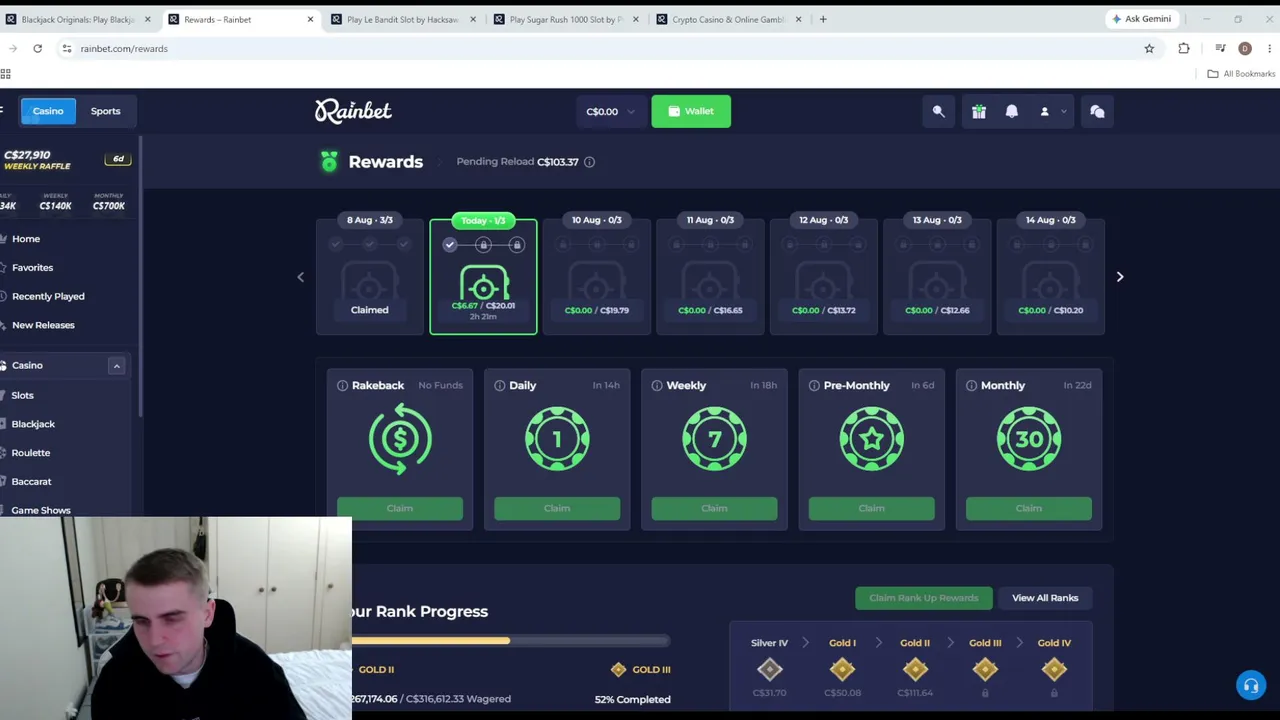Go to Home in sidebar

[26, 239]
